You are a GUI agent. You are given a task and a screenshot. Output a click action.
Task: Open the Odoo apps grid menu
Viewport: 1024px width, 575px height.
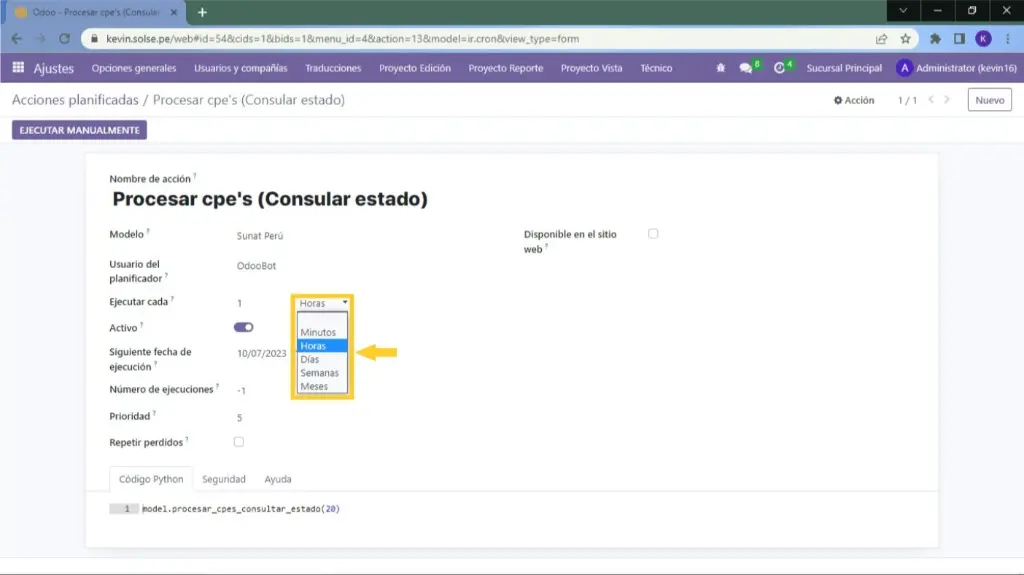pyautogui.click(x=18, y=68)
